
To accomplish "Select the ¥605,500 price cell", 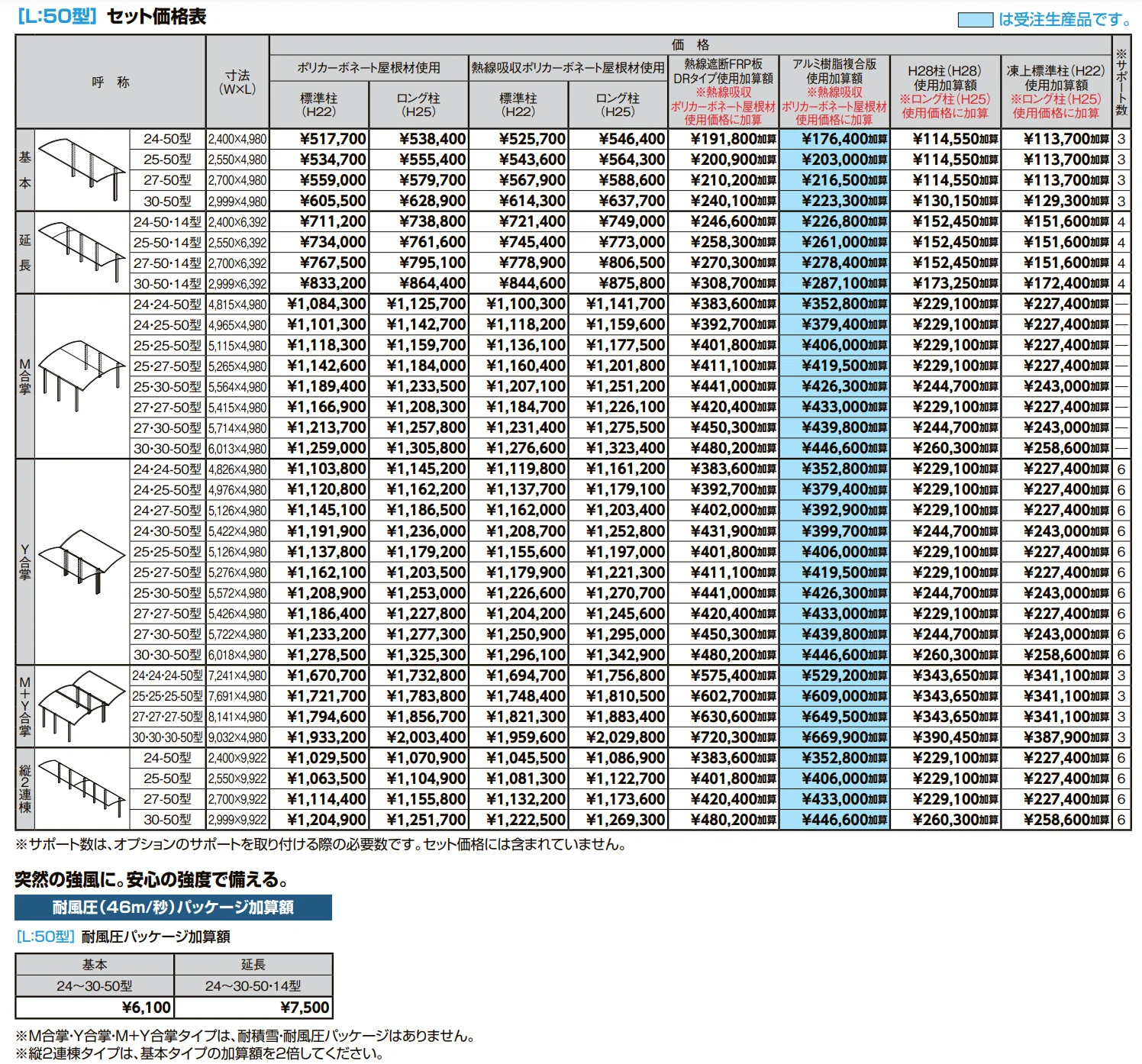I will (319, 201).
